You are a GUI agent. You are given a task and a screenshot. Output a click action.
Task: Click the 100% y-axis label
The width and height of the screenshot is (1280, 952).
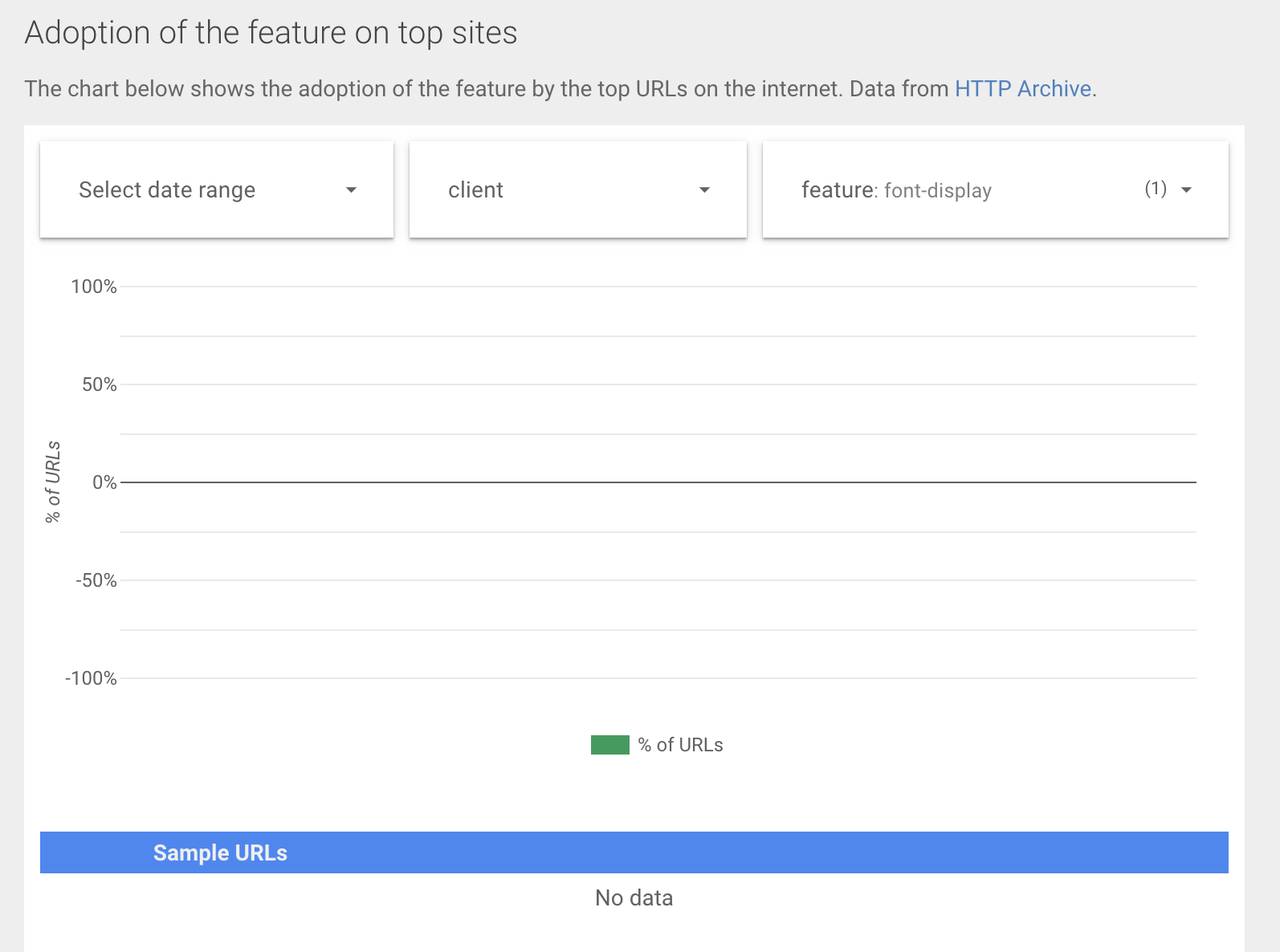94,287
